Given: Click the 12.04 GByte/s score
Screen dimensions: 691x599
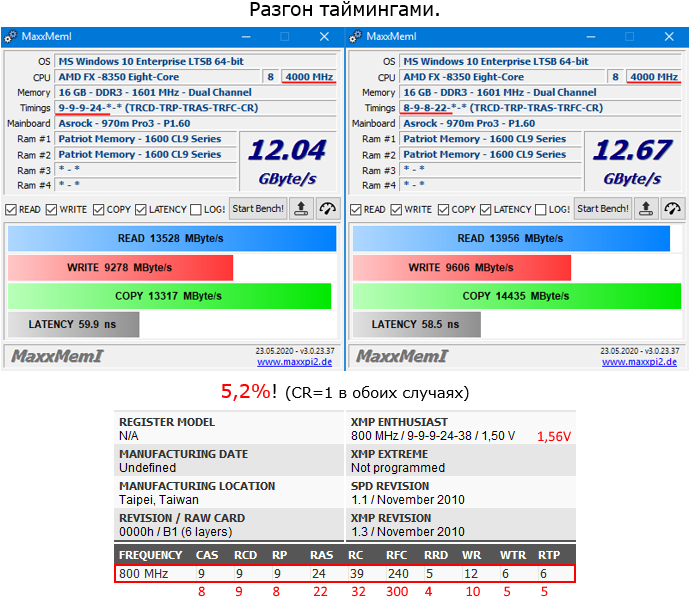Looking at the screenshot, I should (x=288, y=161).
